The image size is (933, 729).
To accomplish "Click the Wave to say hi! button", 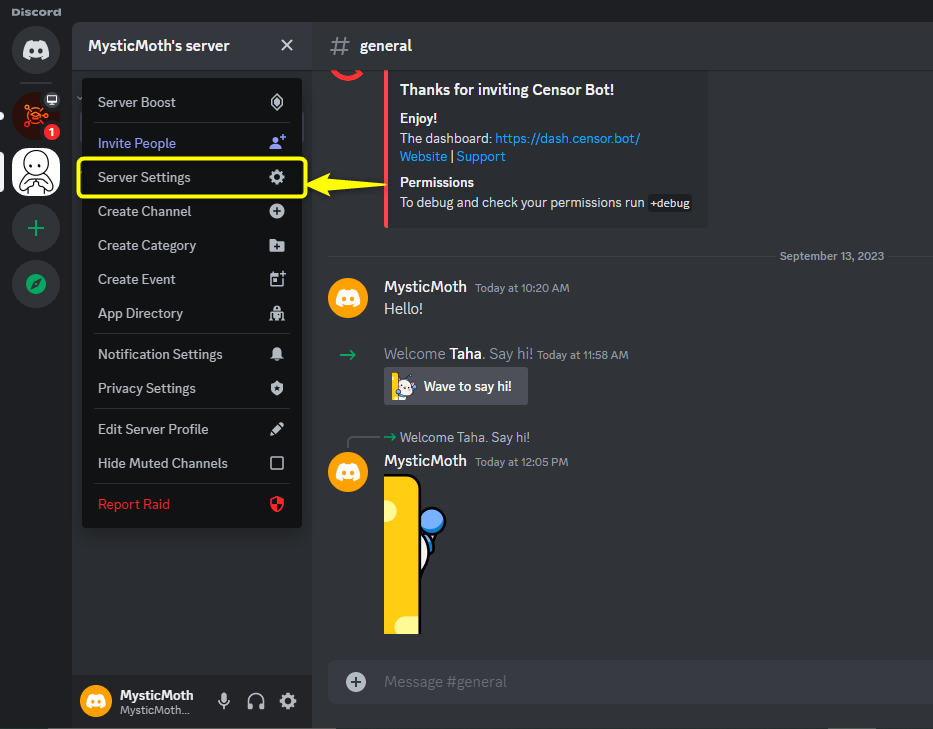I will (456, 386).
